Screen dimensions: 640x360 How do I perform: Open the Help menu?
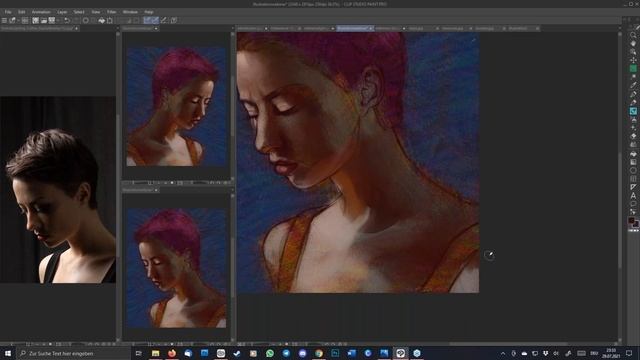tap(149, 12)
